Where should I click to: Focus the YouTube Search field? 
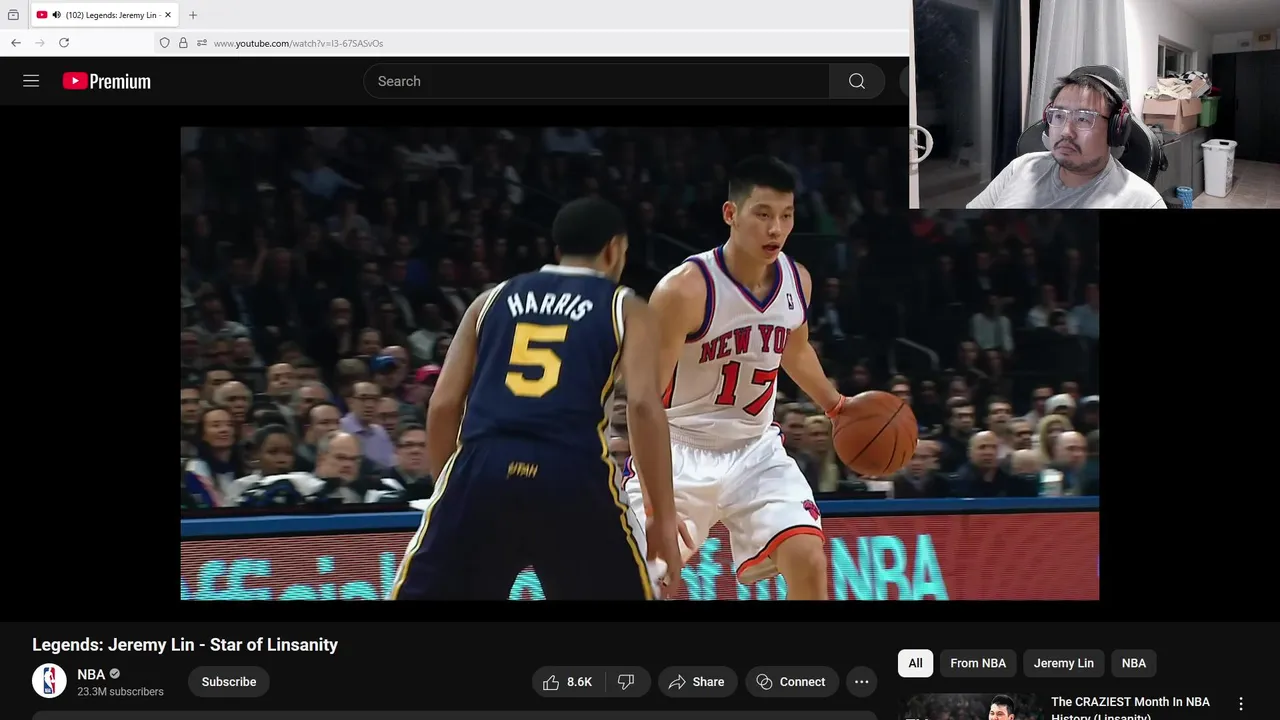tap(596, 81)
